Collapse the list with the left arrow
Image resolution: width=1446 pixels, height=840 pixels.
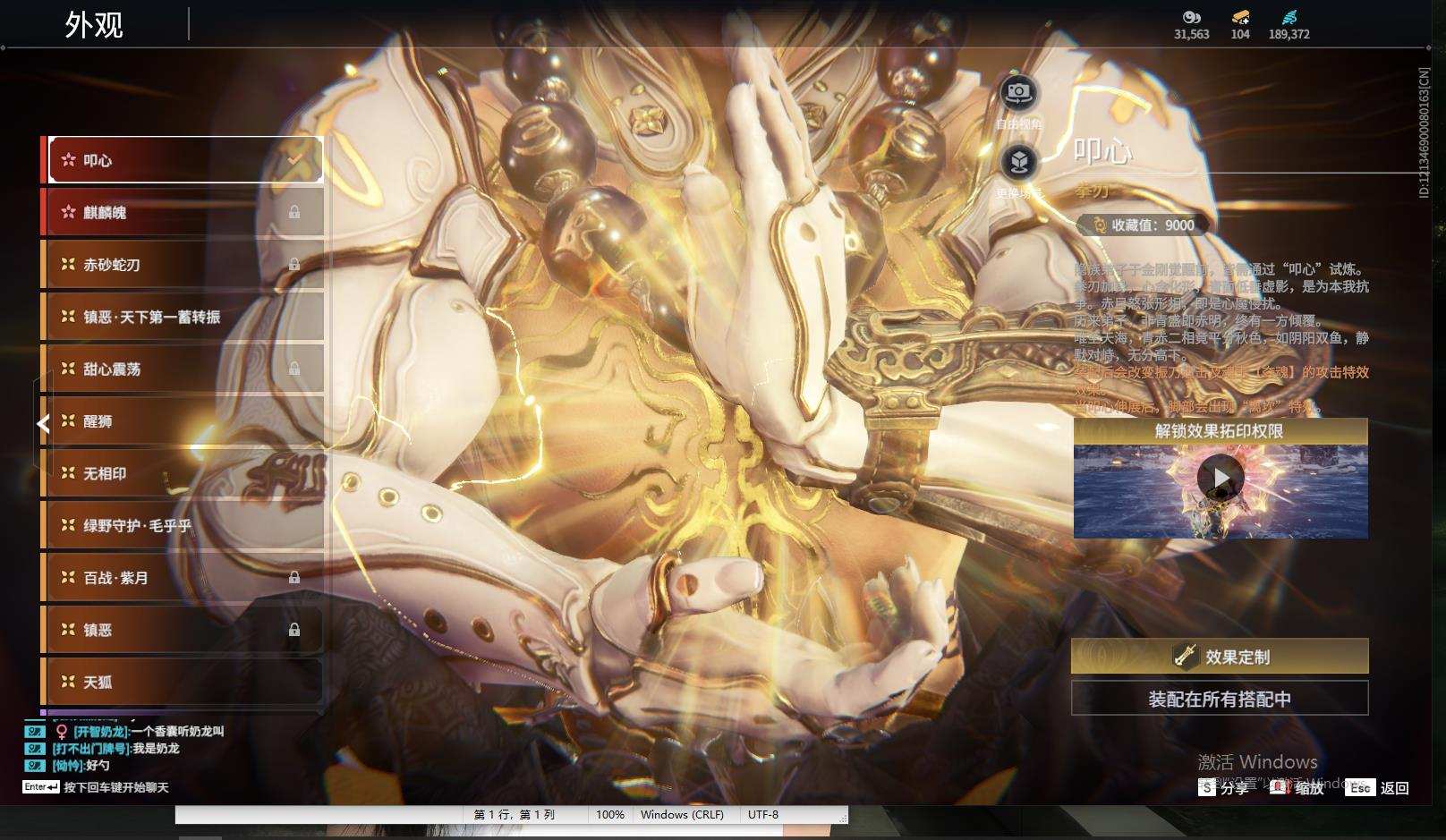pyautogui.click(x=43, y=423)
